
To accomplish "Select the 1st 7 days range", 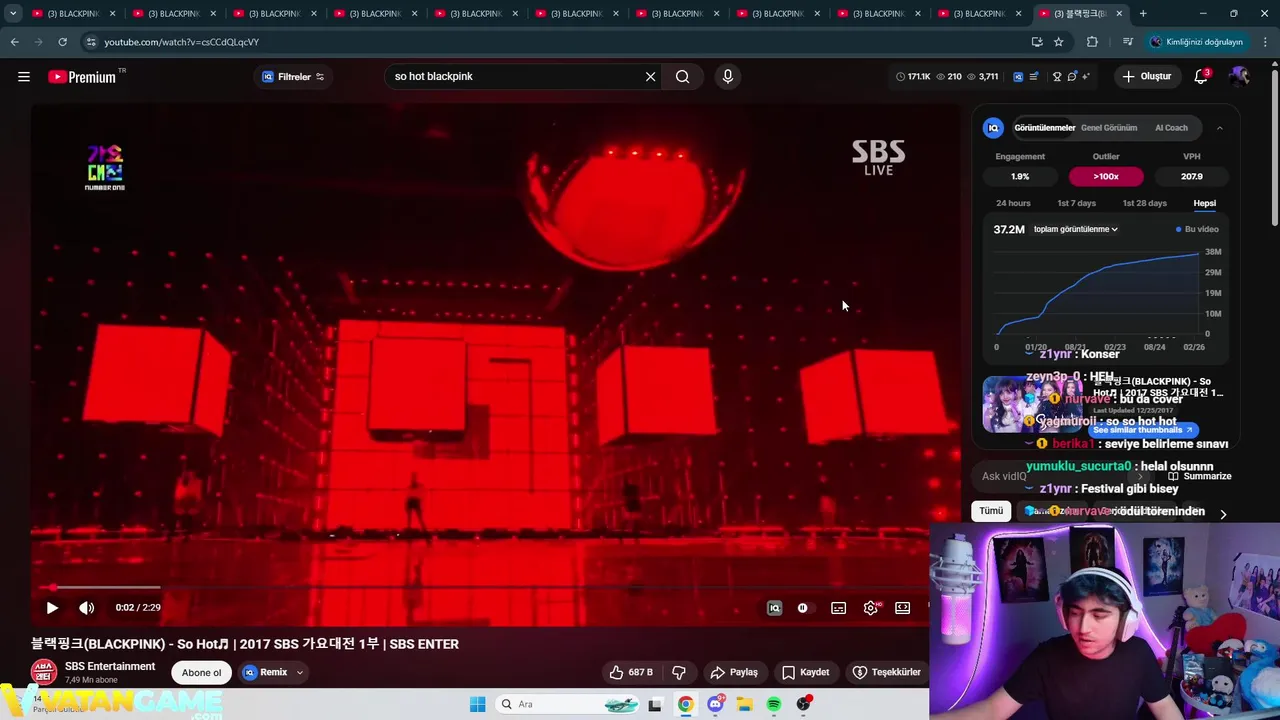I will click(x=1077, y=203).
